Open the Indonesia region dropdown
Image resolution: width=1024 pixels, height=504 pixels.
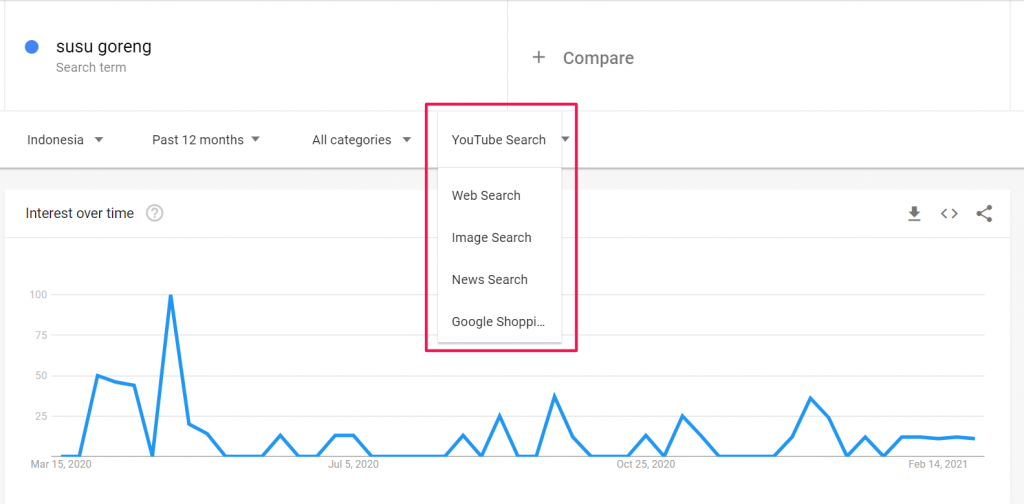tap(65, 140)
